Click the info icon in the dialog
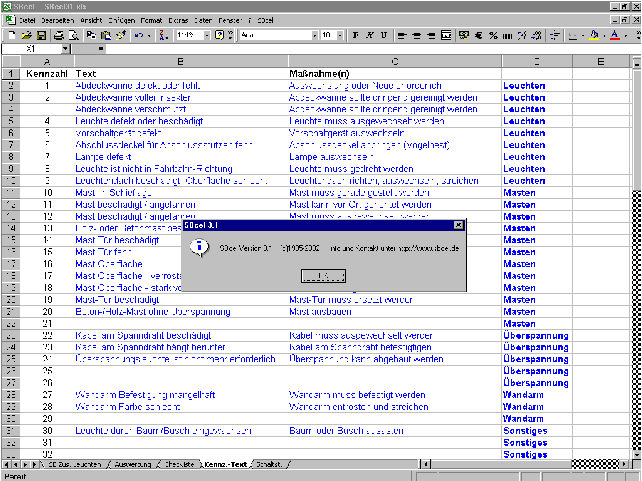642x481 pixels. [x=199, y=247]
